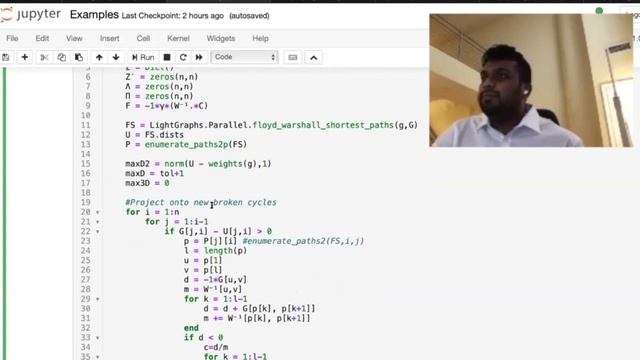Save the notebook with the floppy icon
This screenshot has width=640, height=360.
5,58
